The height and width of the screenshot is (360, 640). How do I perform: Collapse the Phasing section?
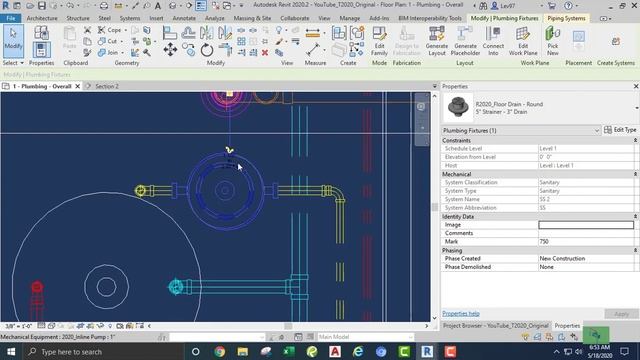pyautogui.click(x=635, y=250)
